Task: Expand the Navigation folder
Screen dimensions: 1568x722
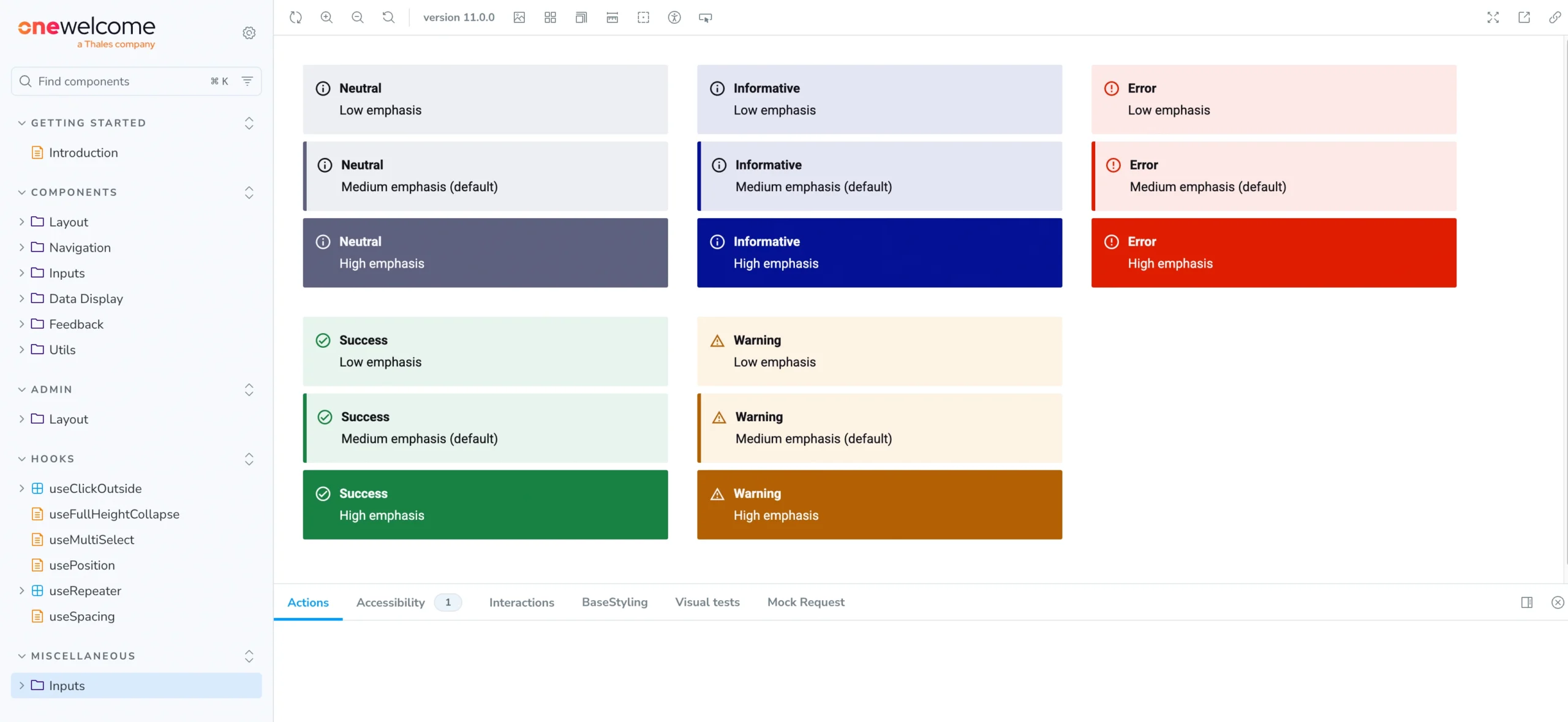Action: pyautogui.click(x=80, y=247)
